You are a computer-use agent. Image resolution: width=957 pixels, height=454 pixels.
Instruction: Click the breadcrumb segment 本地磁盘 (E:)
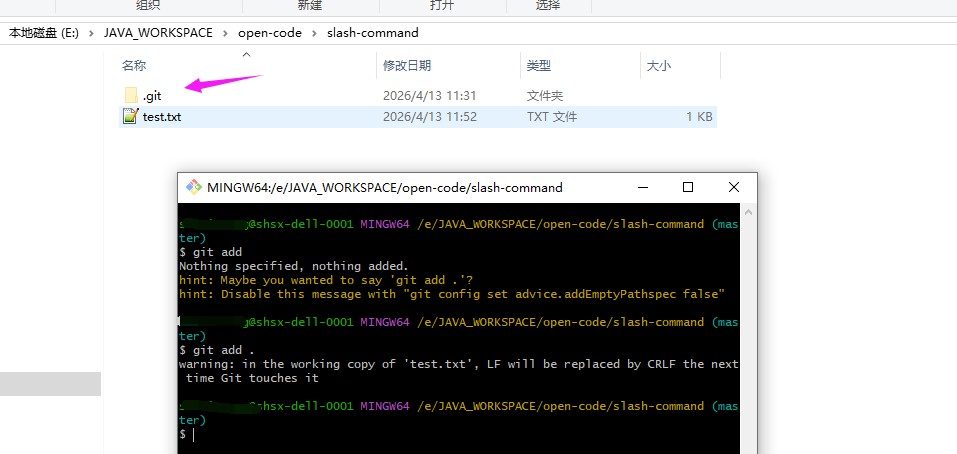[43, 33]
